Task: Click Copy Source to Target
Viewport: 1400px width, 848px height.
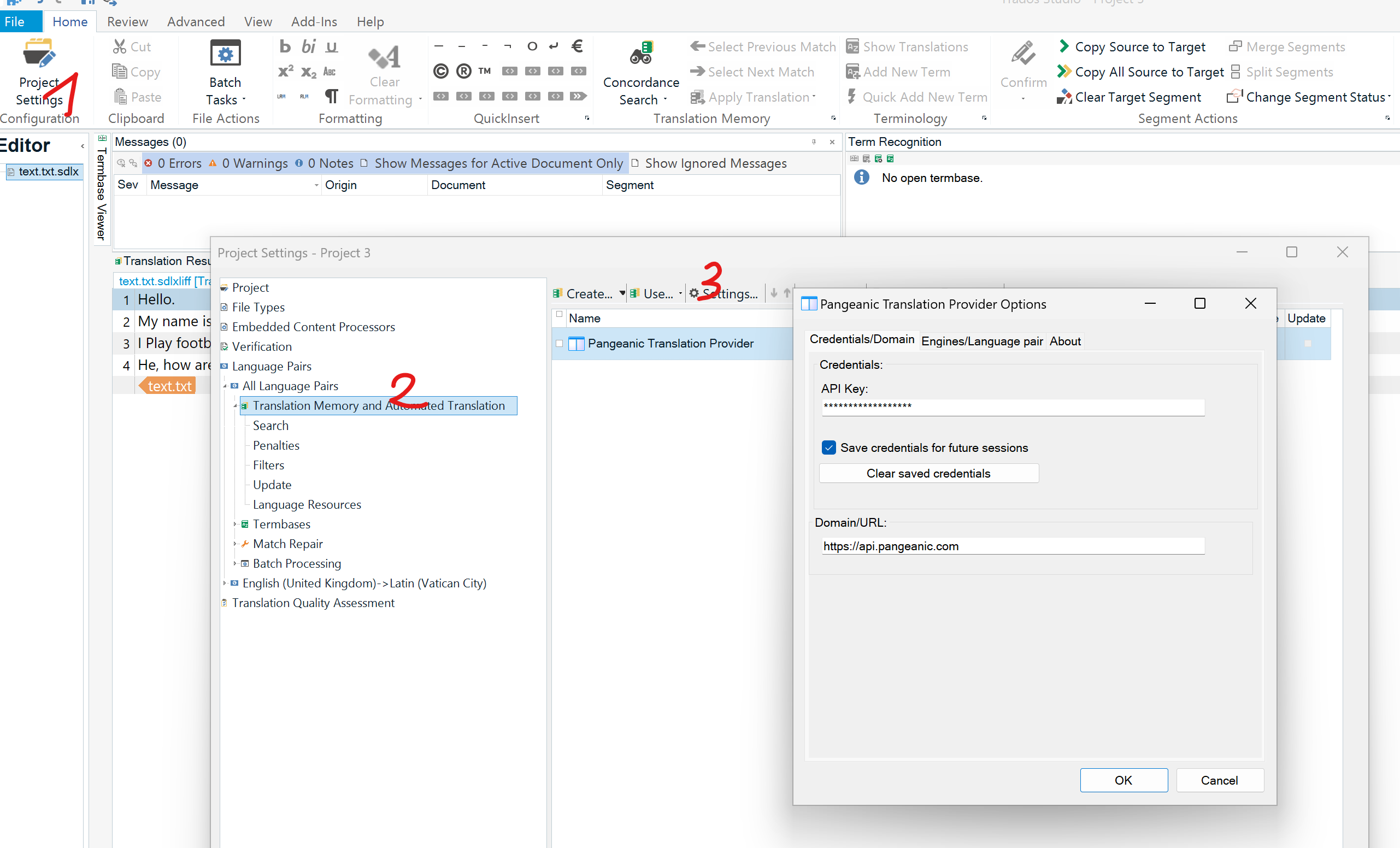Action: point(1139,46)
